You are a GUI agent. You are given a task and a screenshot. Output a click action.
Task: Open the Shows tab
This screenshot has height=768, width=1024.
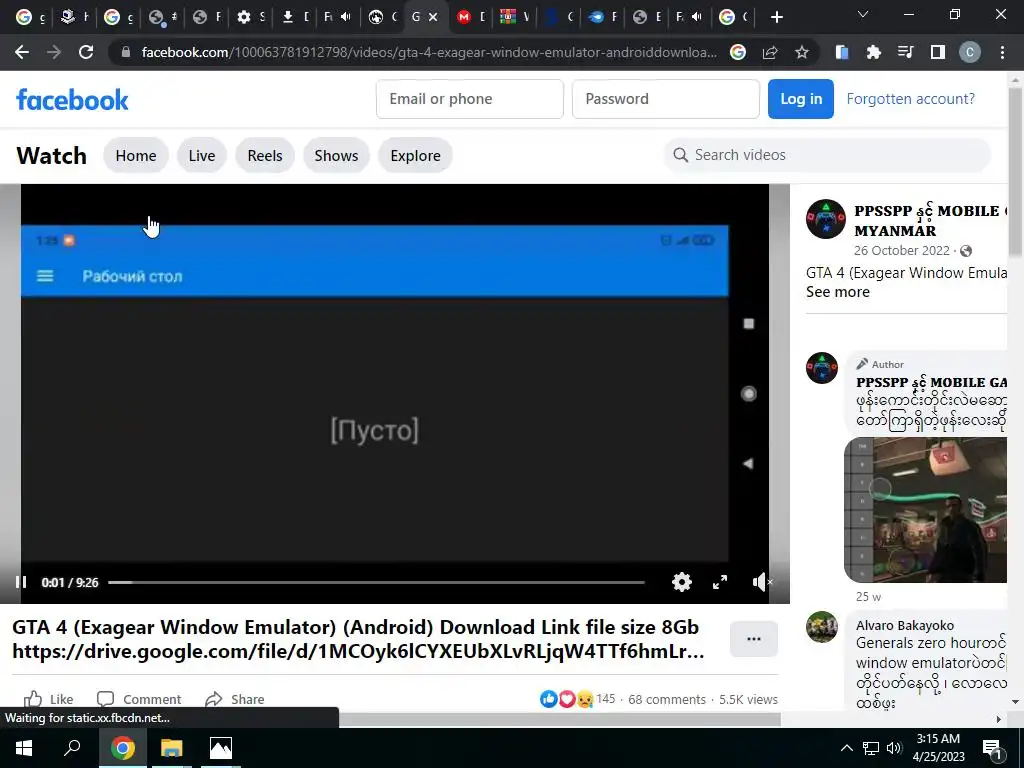tap(336, 155)
